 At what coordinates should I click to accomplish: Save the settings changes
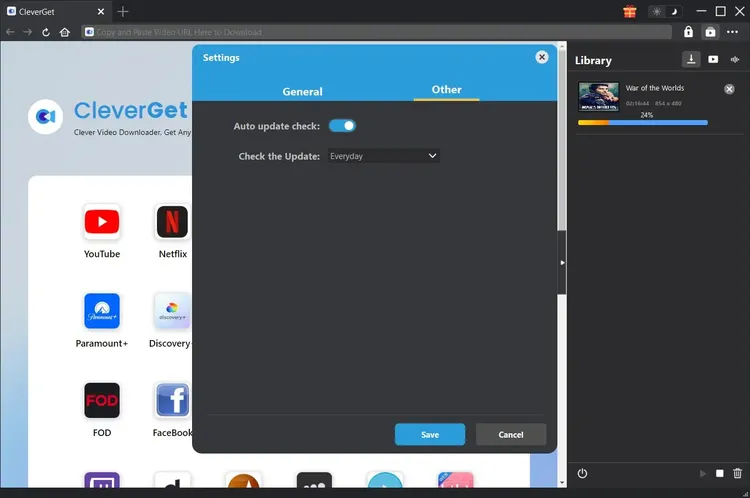click(x=430, y=434)
